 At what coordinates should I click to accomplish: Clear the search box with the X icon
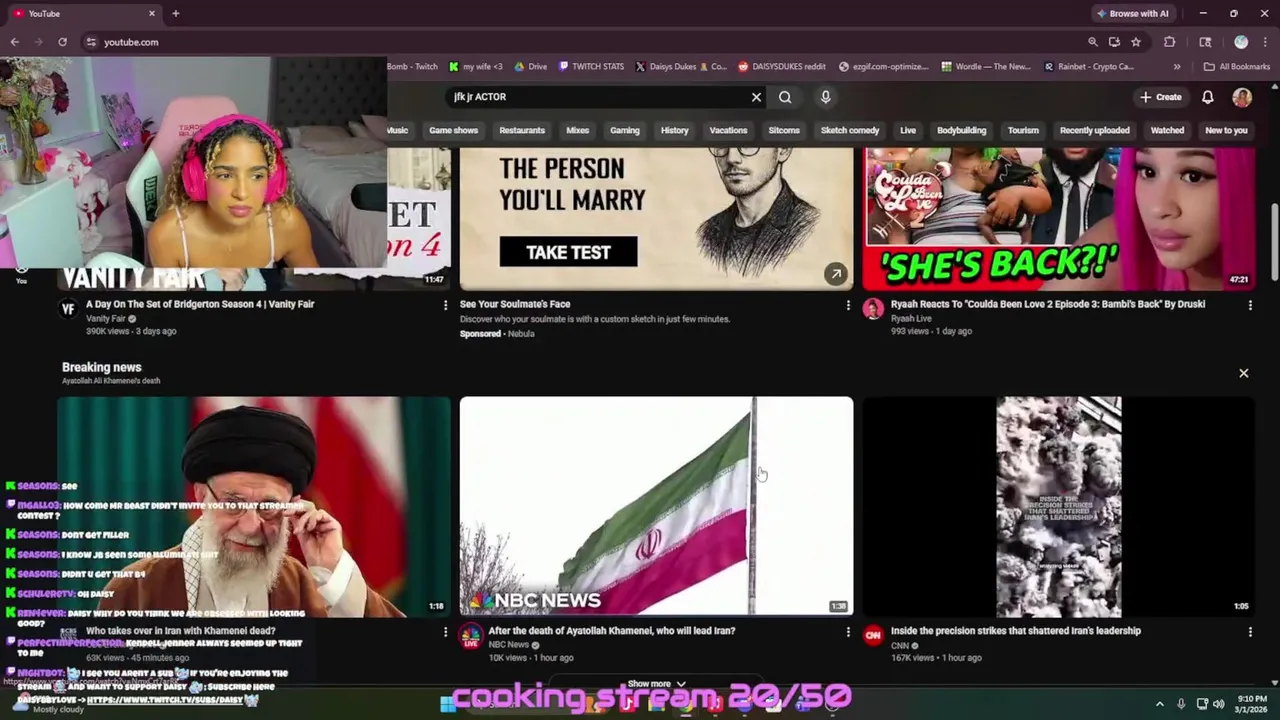pos(756,97)
